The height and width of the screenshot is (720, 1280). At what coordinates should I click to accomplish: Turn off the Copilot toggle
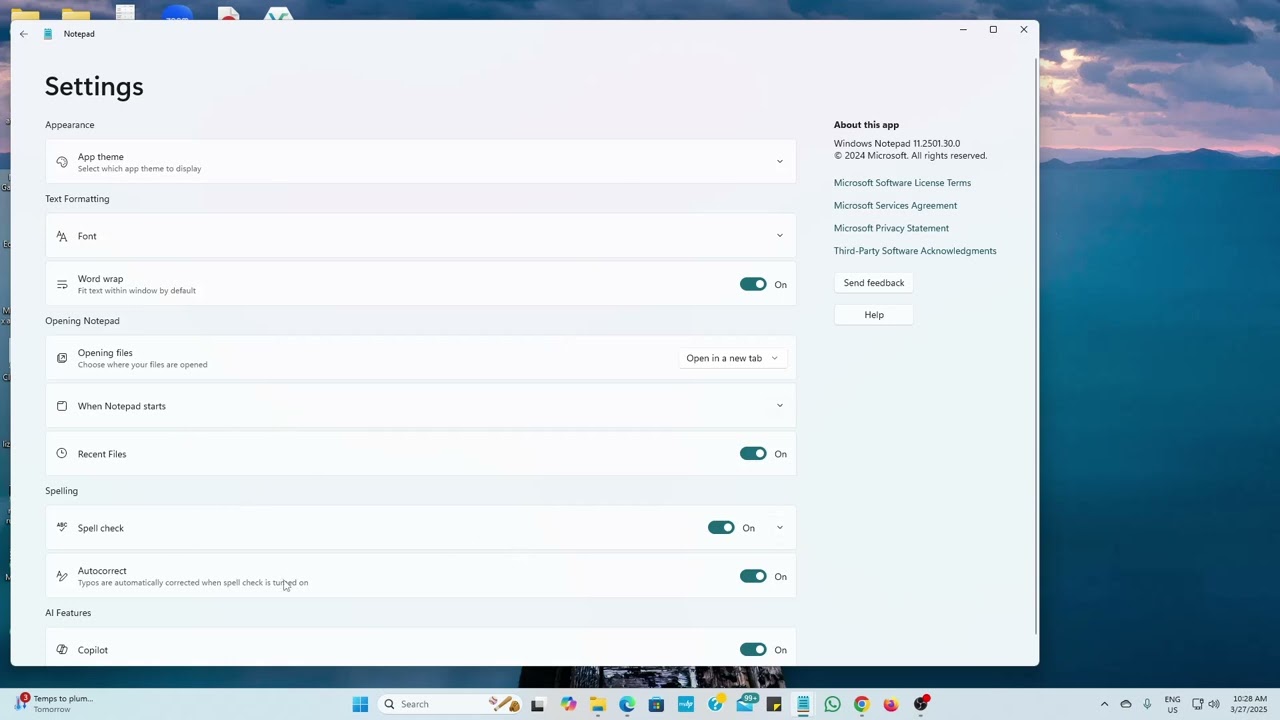(x=753, y=650)
